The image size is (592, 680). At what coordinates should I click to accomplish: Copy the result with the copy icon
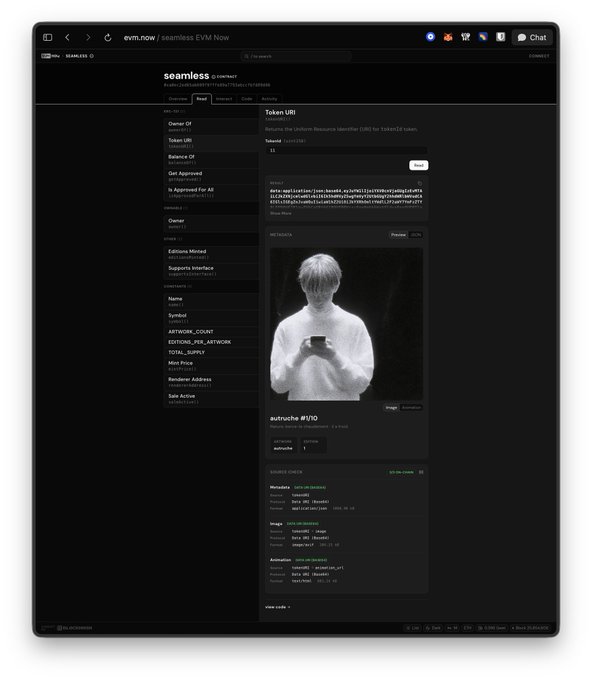[x=420, y=183]
